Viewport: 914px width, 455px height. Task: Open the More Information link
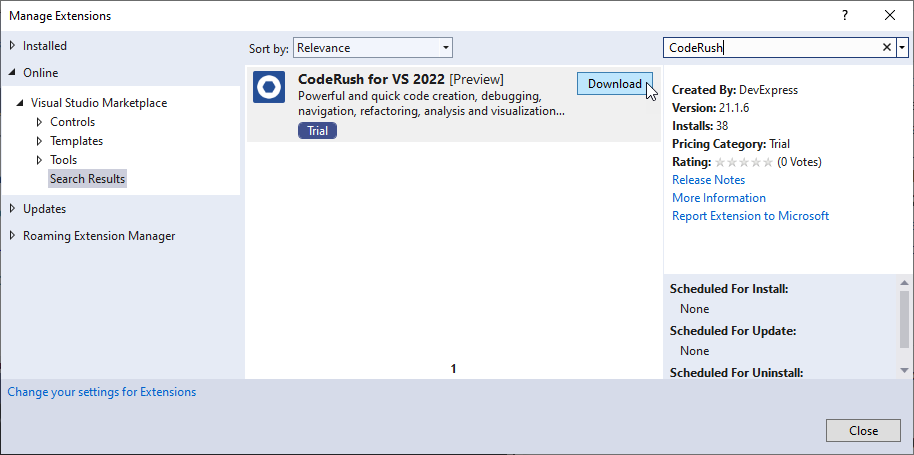point(719,198)
